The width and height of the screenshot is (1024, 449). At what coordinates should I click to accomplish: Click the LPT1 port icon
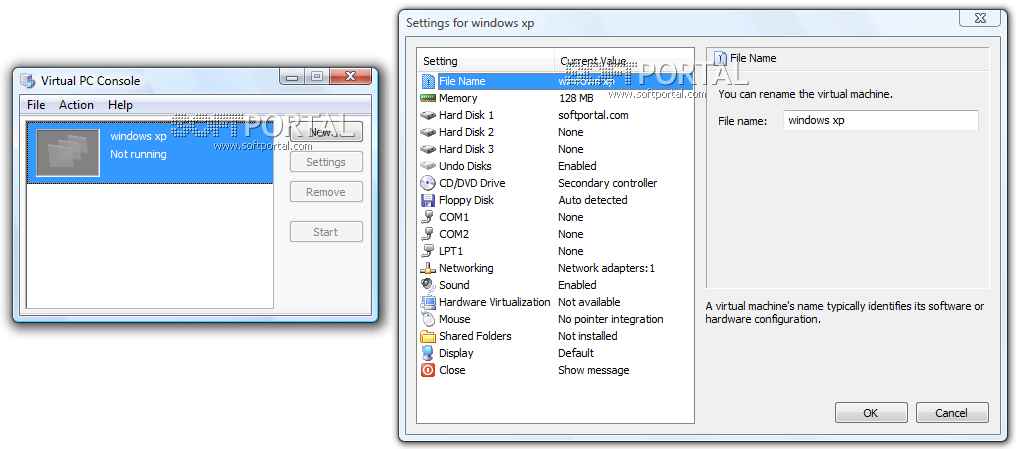pyautogui.click(x=428, y=251)
